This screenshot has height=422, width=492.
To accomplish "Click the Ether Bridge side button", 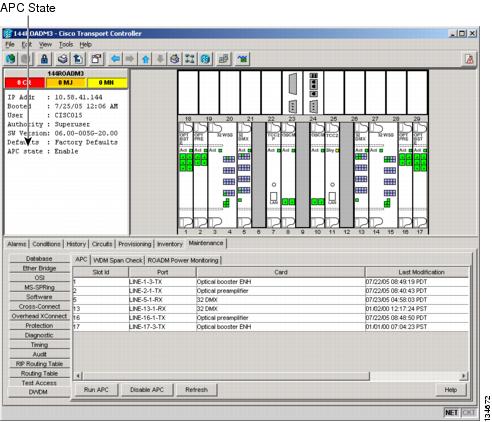I will point(39,268).
